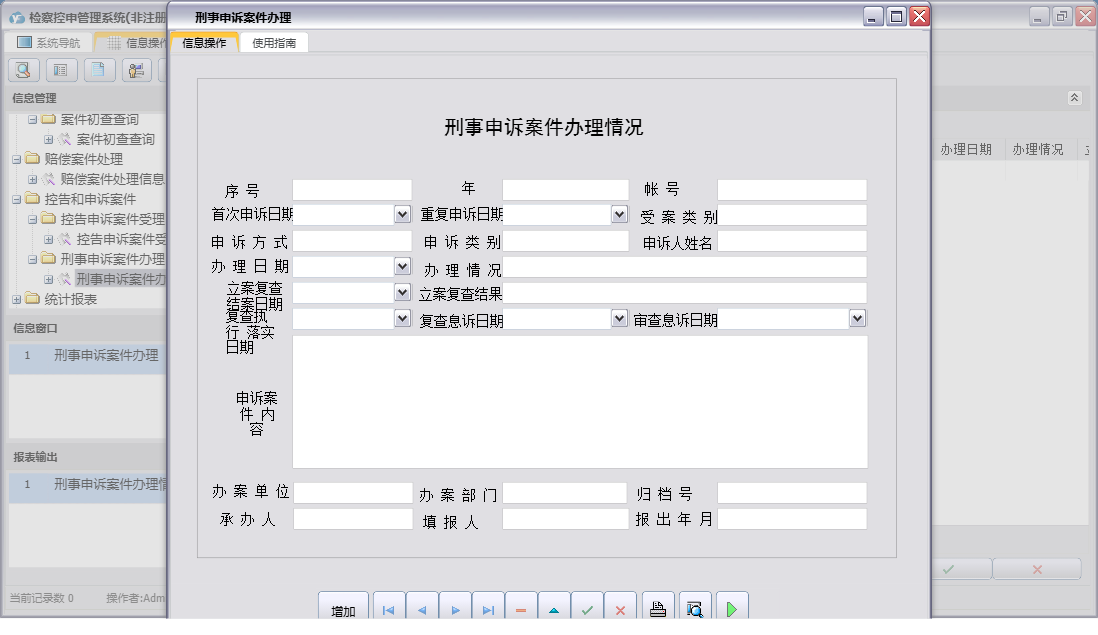
Task: Switch to the 使用指南 tab
Action: pos(274,43)
